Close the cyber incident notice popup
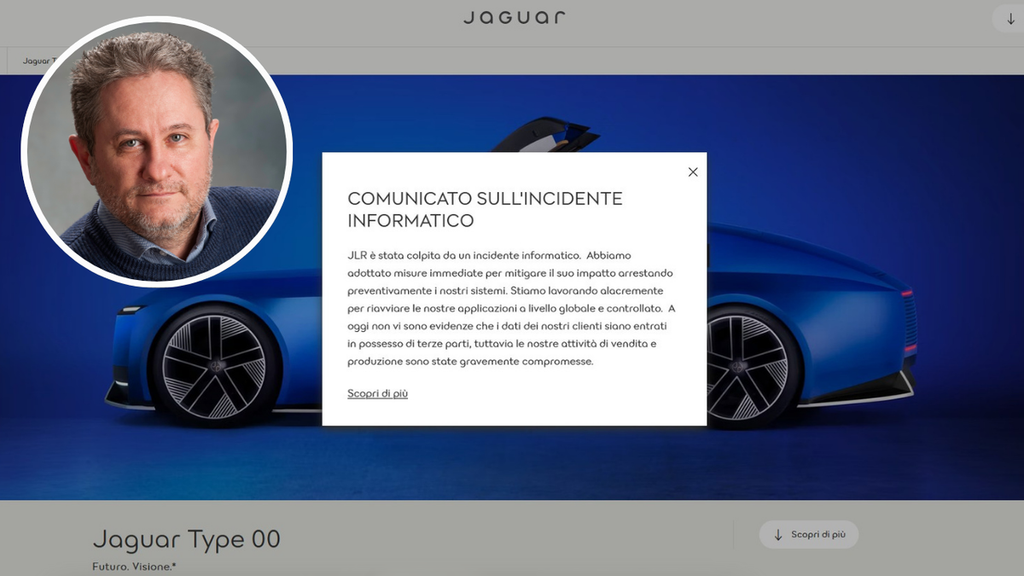The width and height of the screenshot is (1024, 576). pos(693,172)
